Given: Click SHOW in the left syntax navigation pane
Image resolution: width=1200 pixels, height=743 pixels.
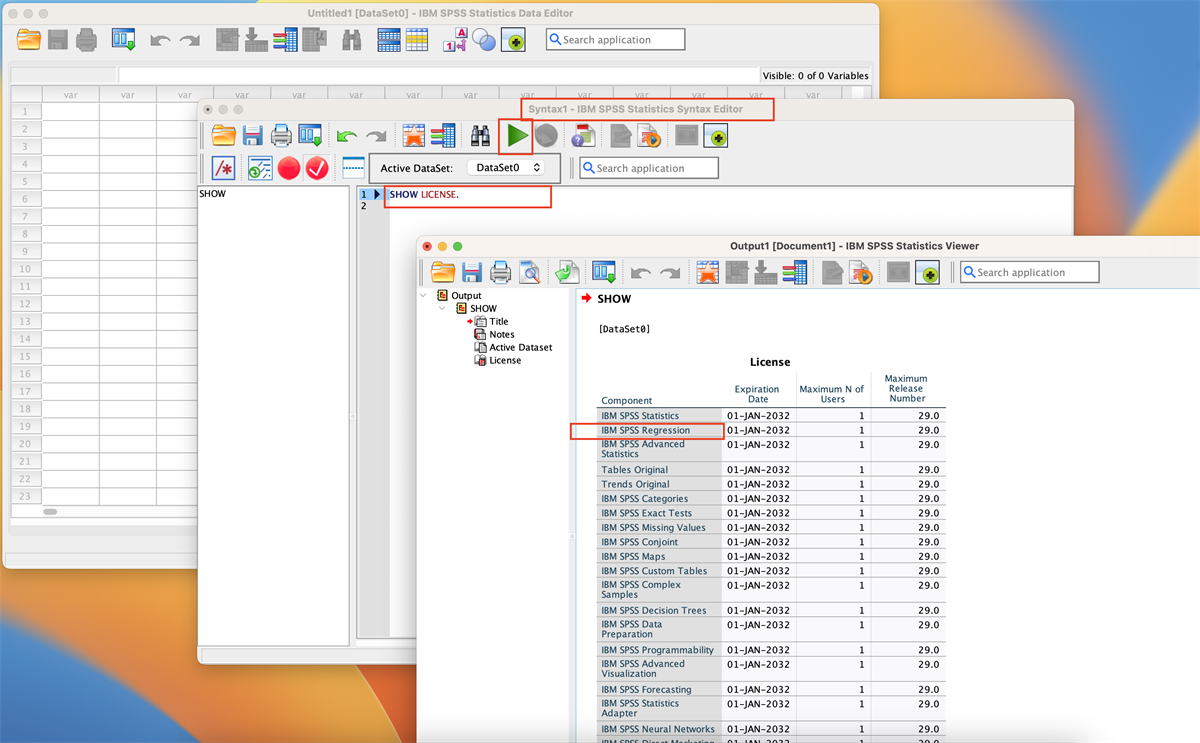Looking at the screenshot, I should (211, 193).
